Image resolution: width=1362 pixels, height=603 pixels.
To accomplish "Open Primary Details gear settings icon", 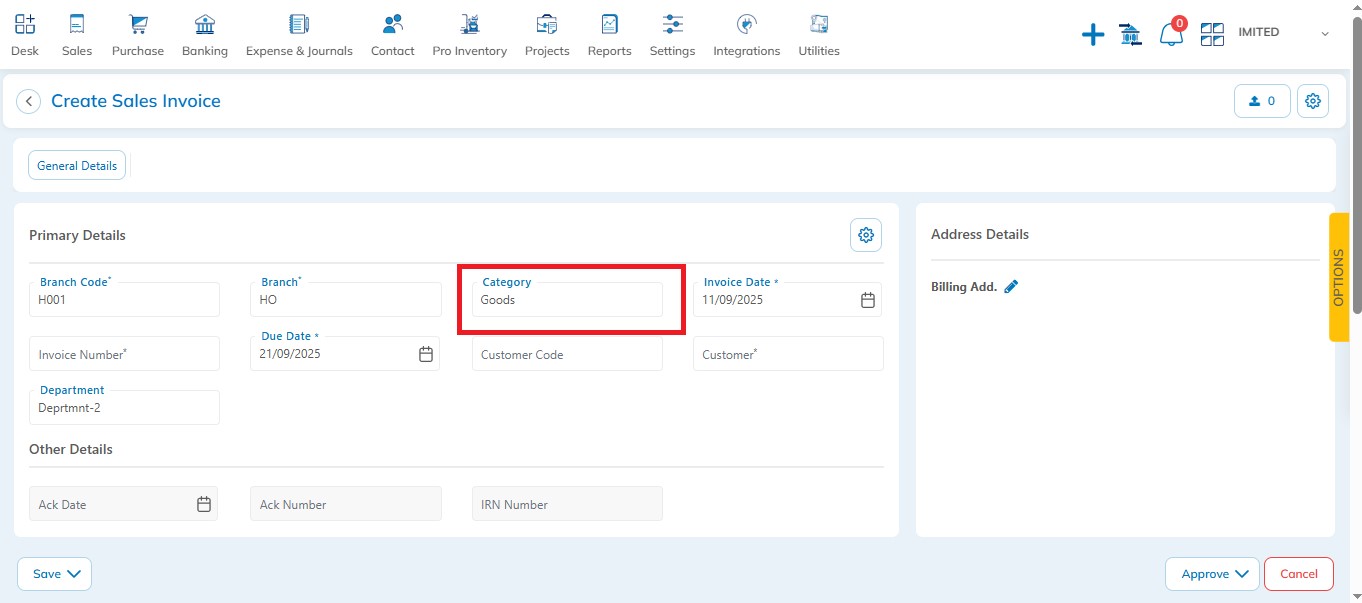I will tap(866, 235).
